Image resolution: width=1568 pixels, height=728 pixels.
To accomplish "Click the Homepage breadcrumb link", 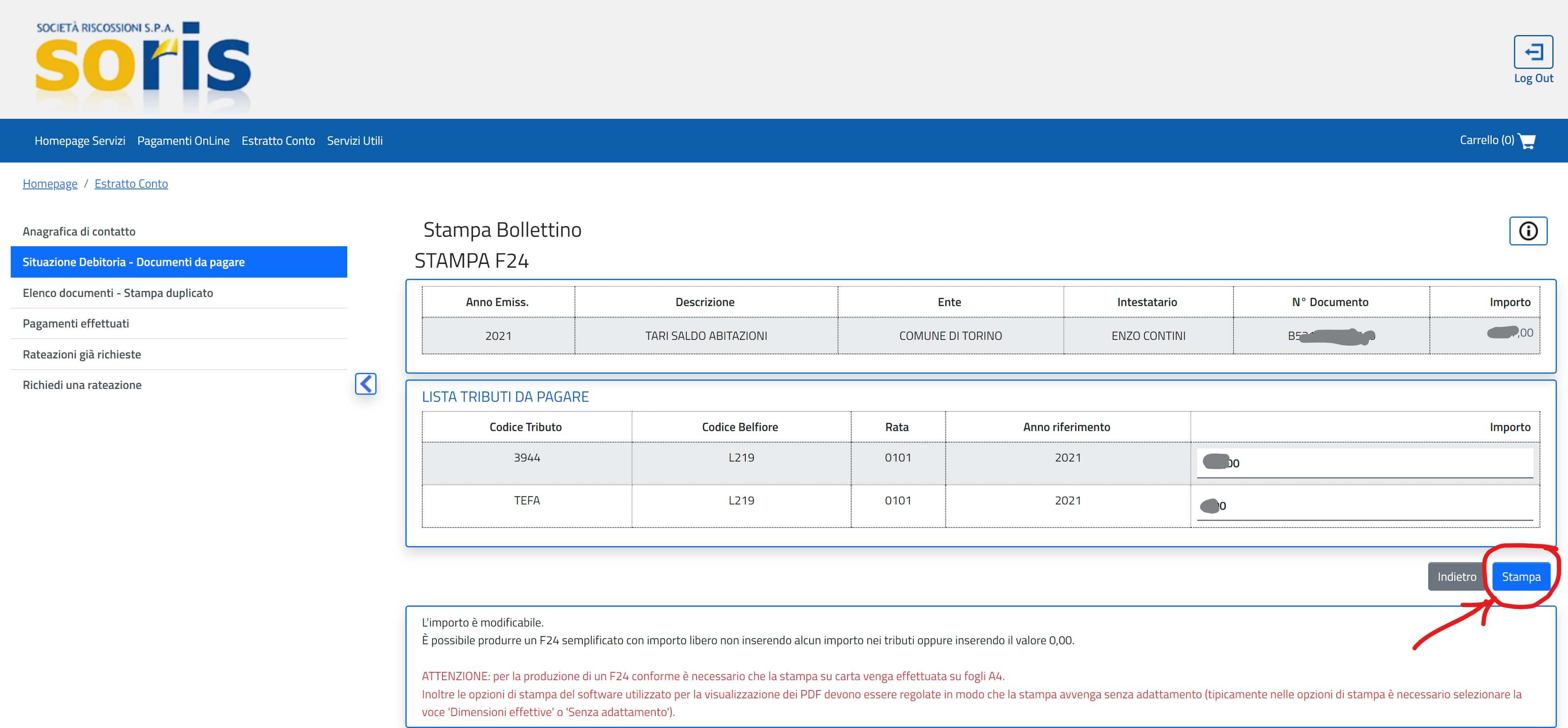I will (50, 184).
